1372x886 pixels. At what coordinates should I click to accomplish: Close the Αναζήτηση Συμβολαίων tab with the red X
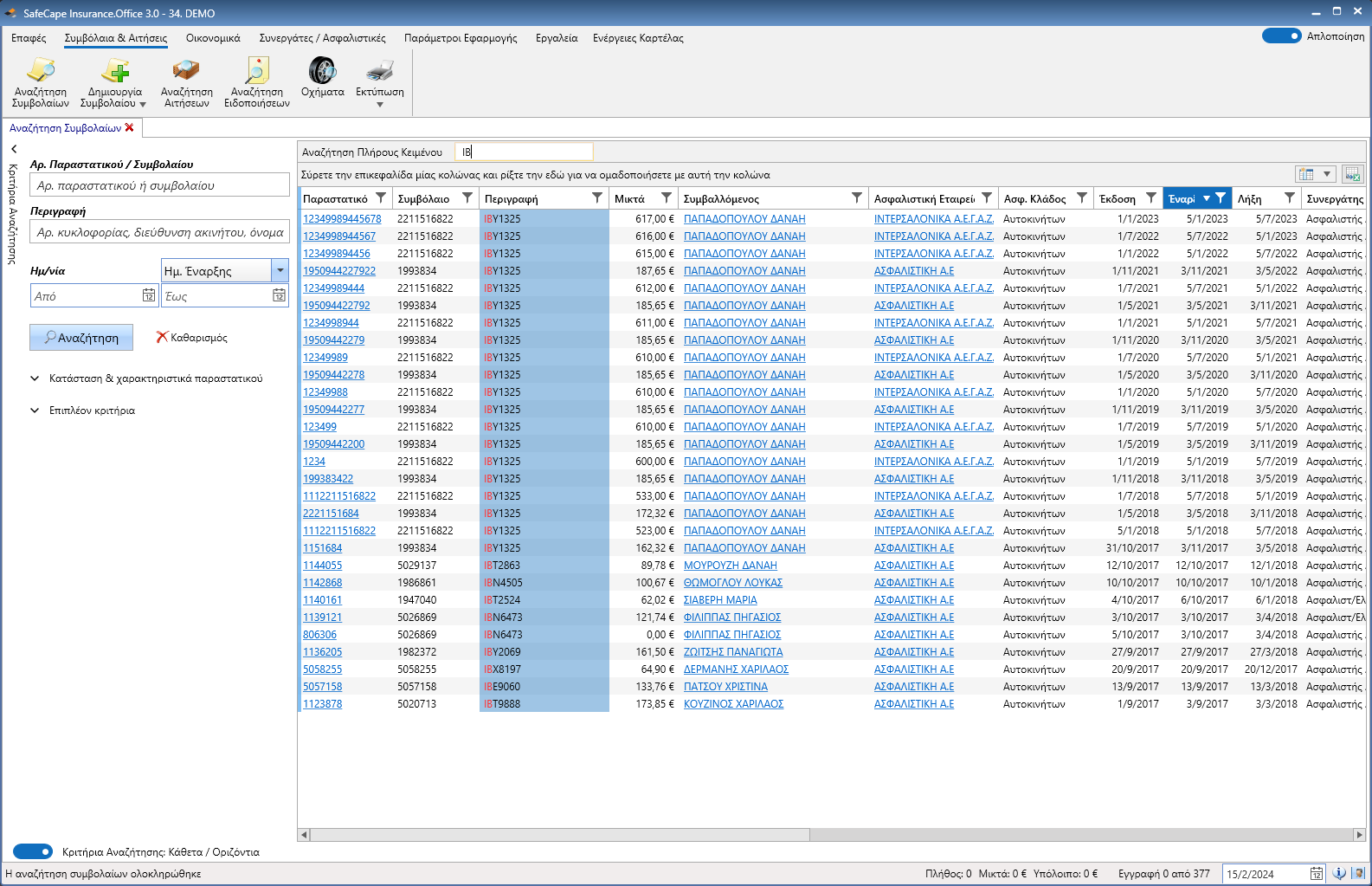[x=130, y=127]
